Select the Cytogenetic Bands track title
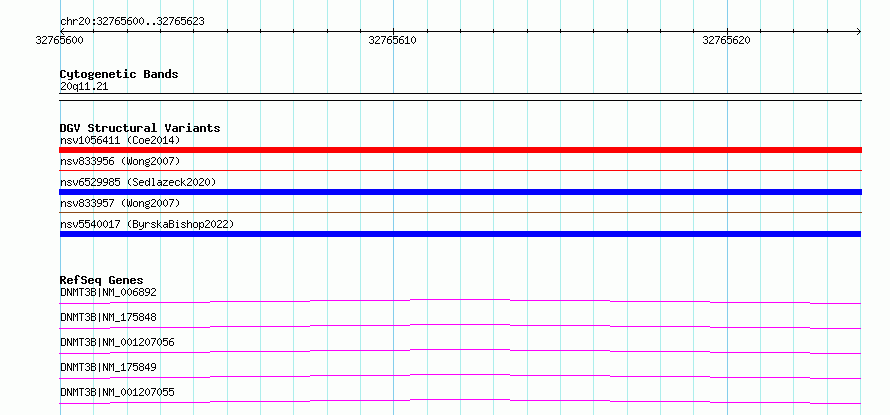Screen dimensions: 890x415 pos(119,74)
